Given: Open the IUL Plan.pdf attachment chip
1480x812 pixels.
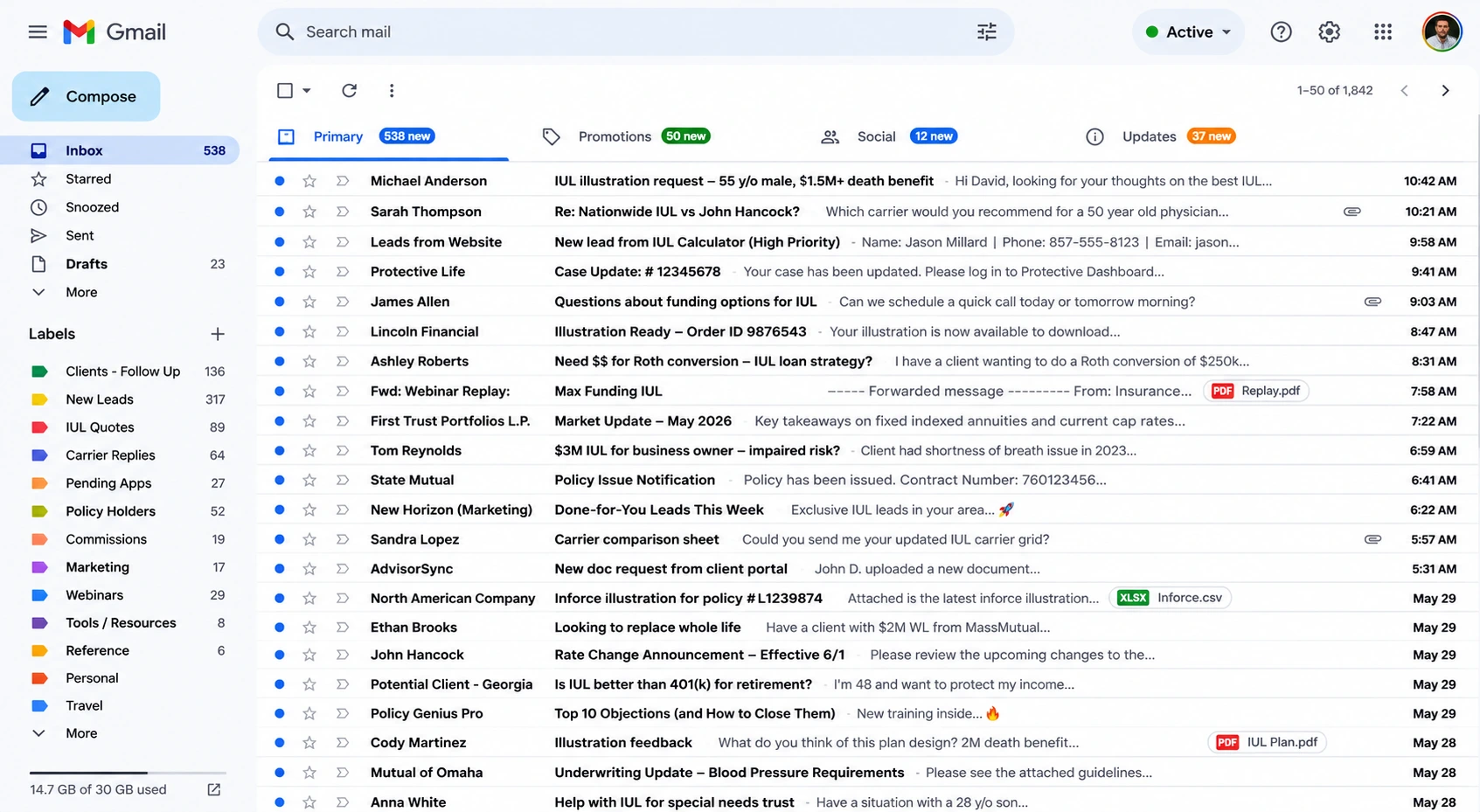Looking at the screenshot, I should coord(1267,742).
